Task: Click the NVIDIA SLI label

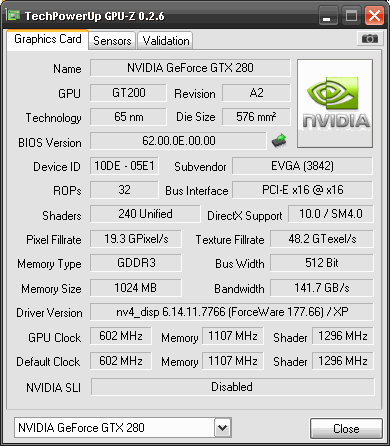Action: (53, 388)
